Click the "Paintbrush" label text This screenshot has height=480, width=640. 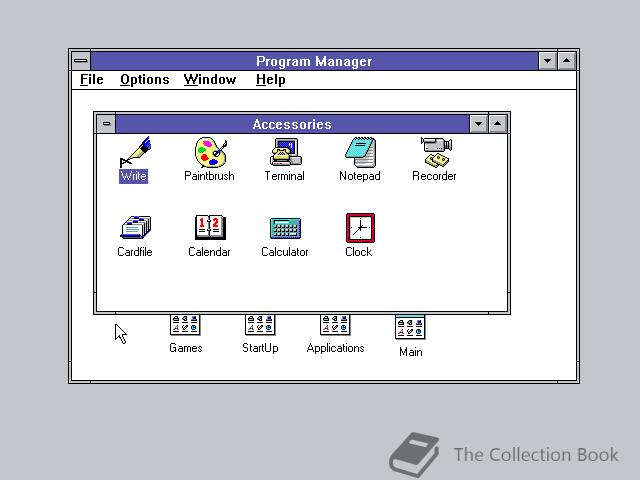click(x=209, y=176)
